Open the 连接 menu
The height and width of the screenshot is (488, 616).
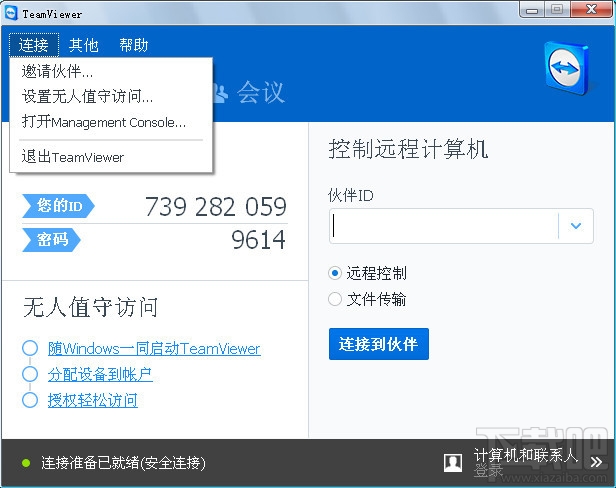pos(34,45)
